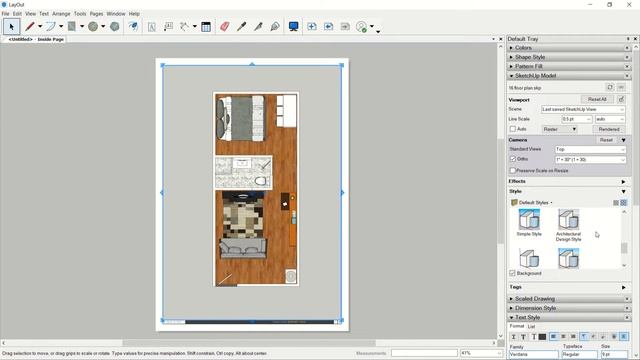The image size is (640, 360).
Task: Toggle right text alignment
Action: pyautogui.click(x=573, y=336)
